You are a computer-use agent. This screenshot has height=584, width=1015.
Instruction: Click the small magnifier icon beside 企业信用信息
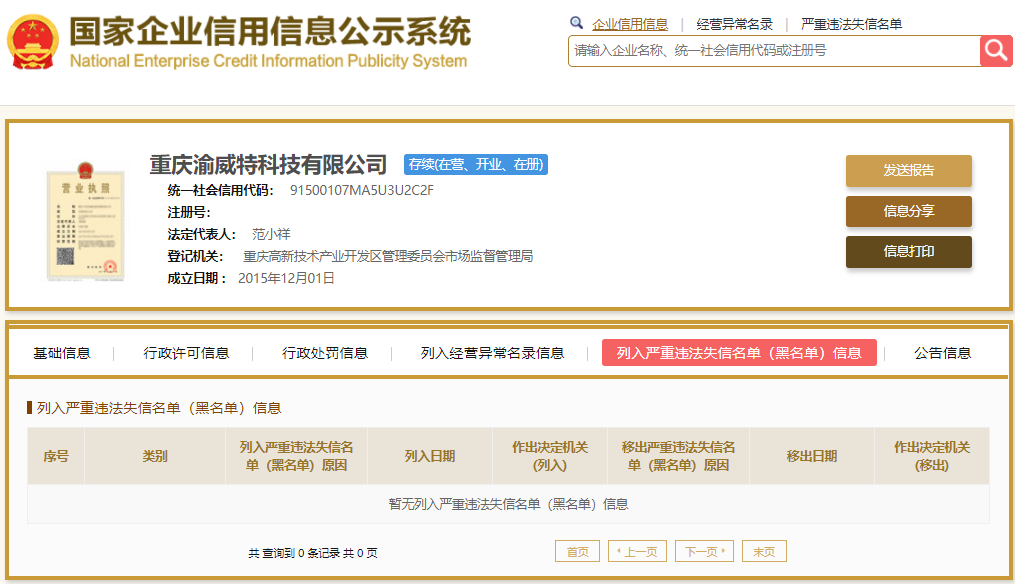click(x=576, y=23)
